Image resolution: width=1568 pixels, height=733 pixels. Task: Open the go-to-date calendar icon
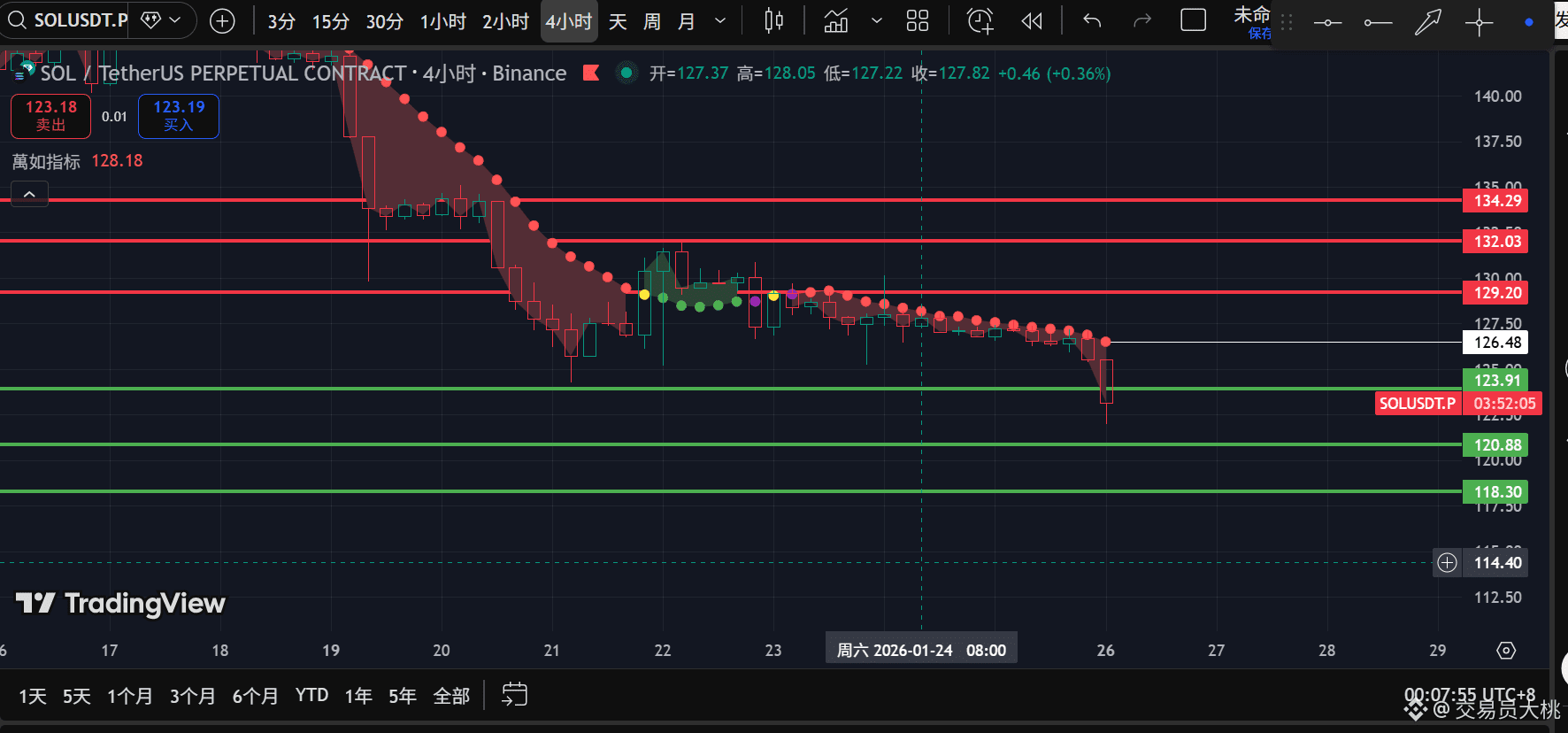point(515,695)
